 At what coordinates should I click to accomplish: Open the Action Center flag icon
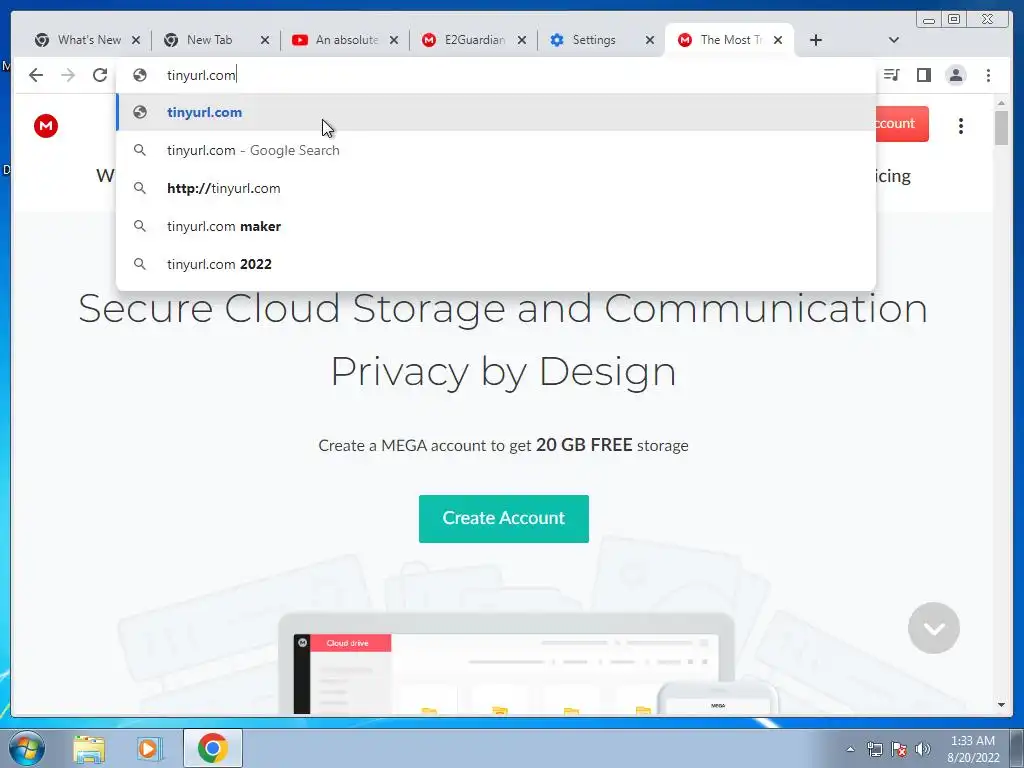tap(899, 749)
